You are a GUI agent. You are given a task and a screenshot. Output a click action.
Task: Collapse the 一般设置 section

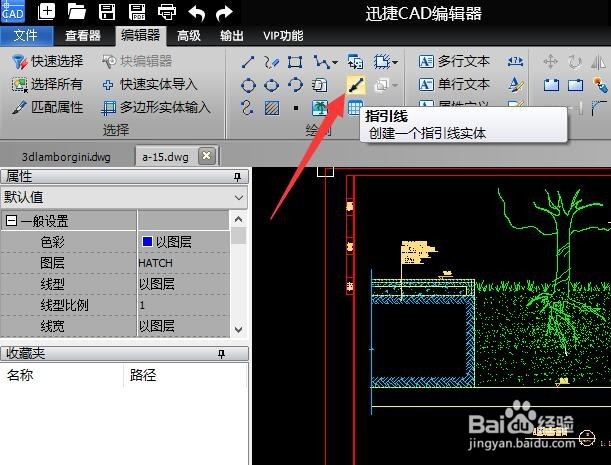tap(11, 221)
